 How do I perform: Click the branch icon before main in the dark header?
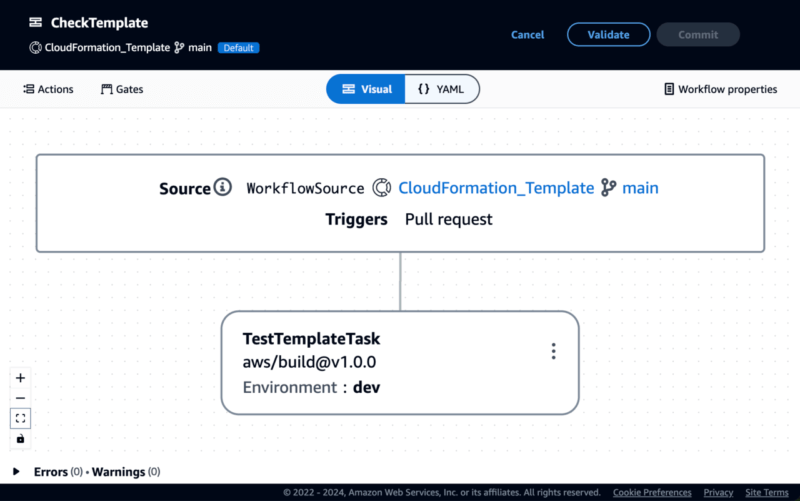click(x=179, y=47)
